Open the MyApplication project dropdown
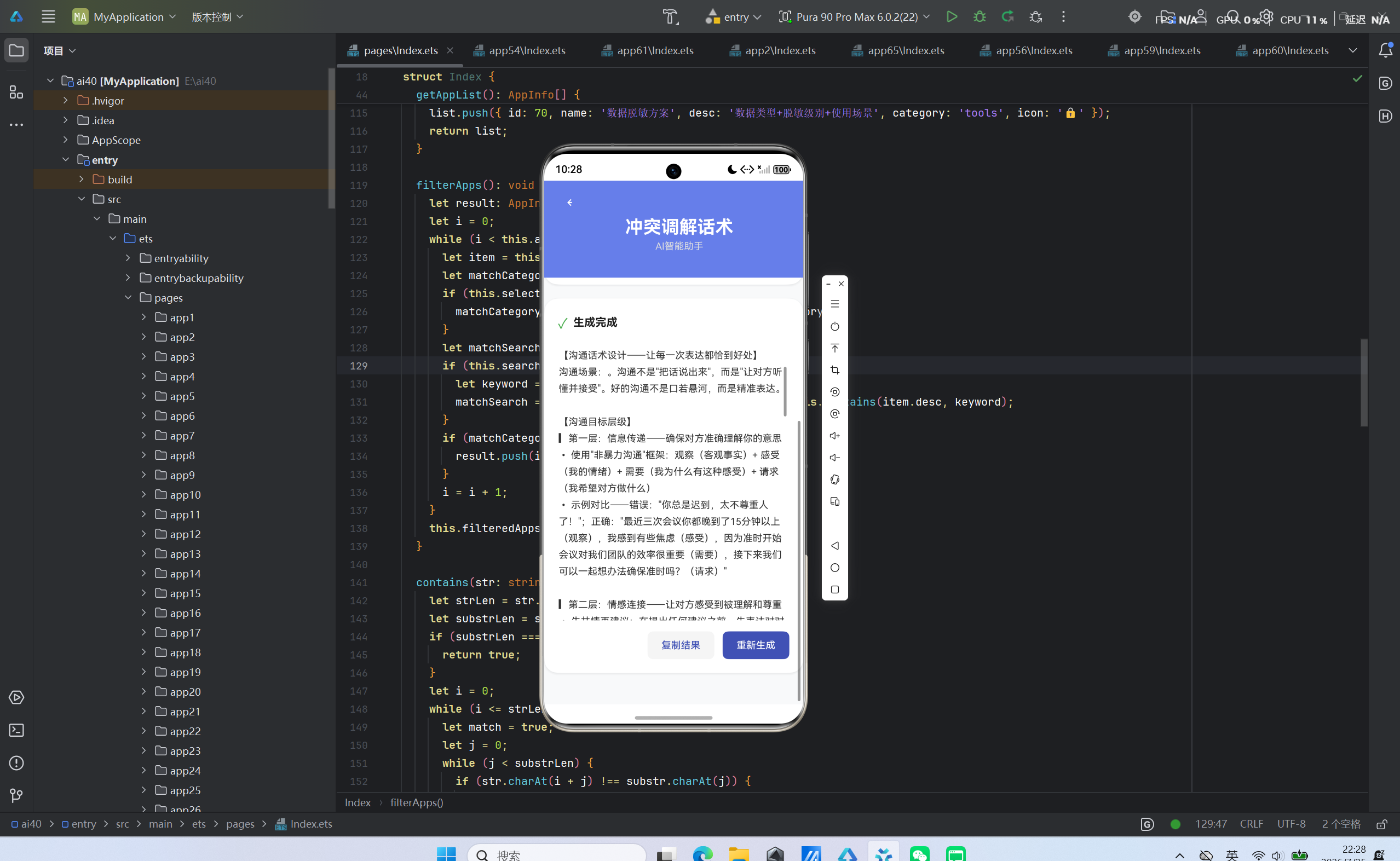This screenshot has width=1400, height=861. click(x=125, y=16)
